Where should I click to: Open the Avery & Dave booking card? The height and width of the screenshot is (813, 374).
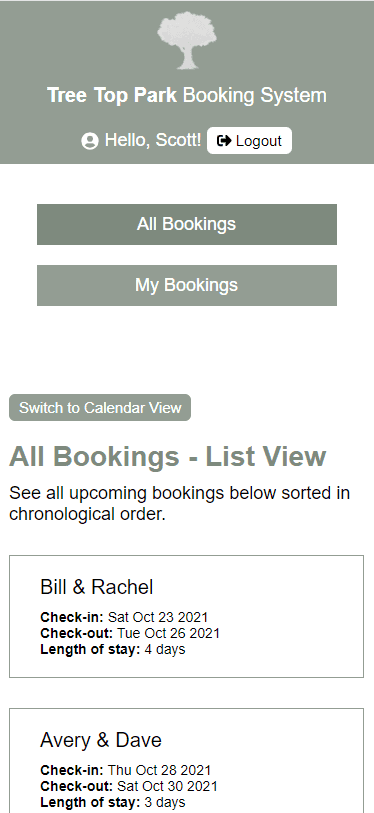click(186, 761)
